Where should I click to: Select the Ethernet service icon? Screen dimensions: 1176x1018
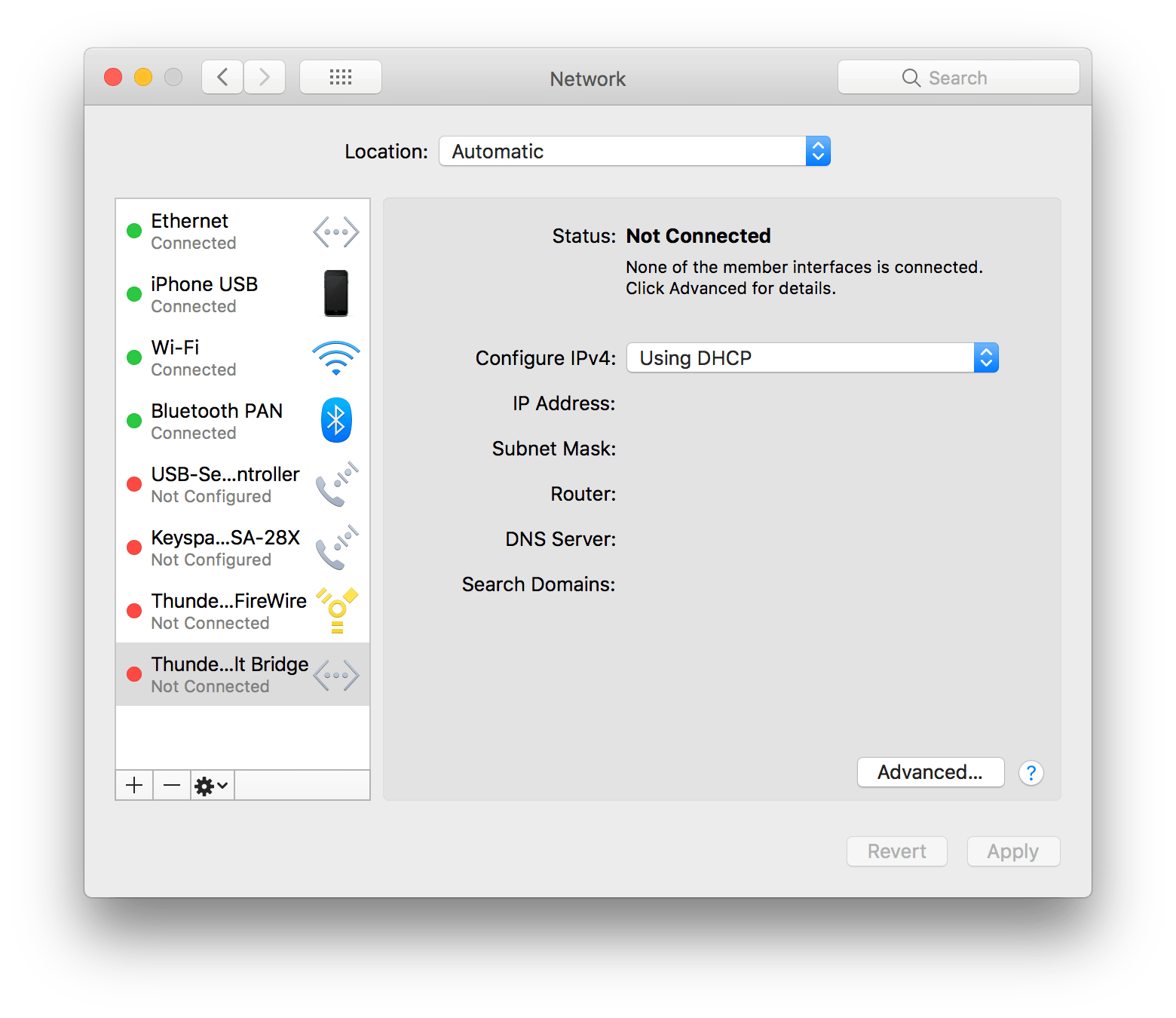pyautogui.click(x=335, y=231)
